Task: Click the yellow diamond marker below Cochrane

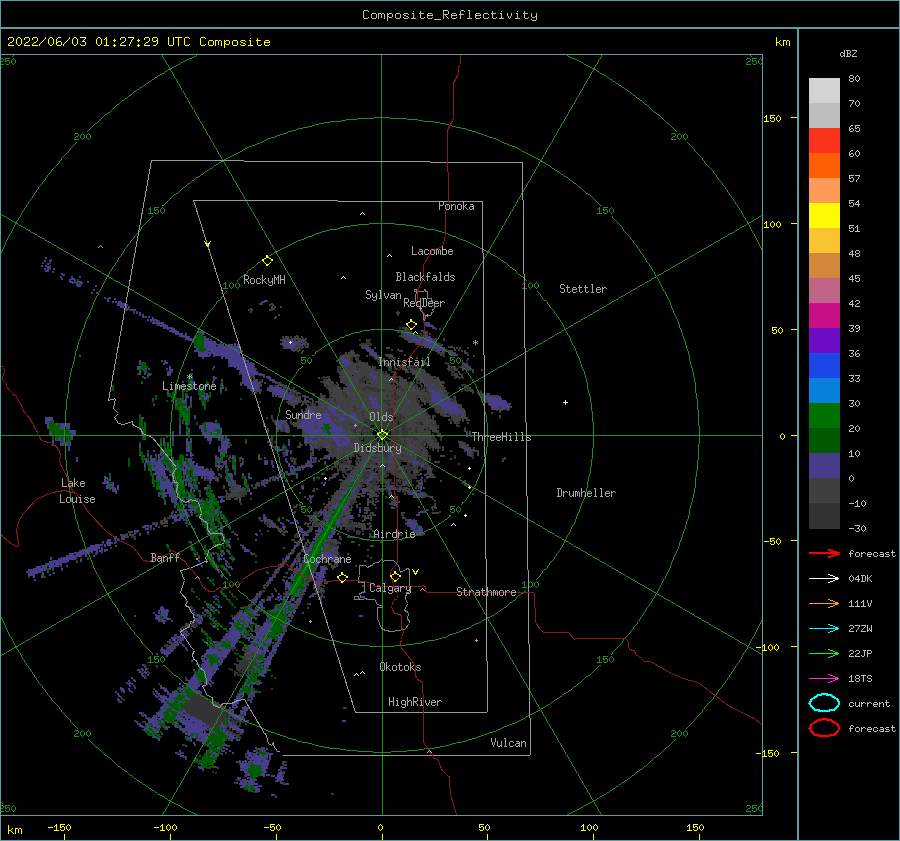Action: pyautogui.click(x=343, y=577)
